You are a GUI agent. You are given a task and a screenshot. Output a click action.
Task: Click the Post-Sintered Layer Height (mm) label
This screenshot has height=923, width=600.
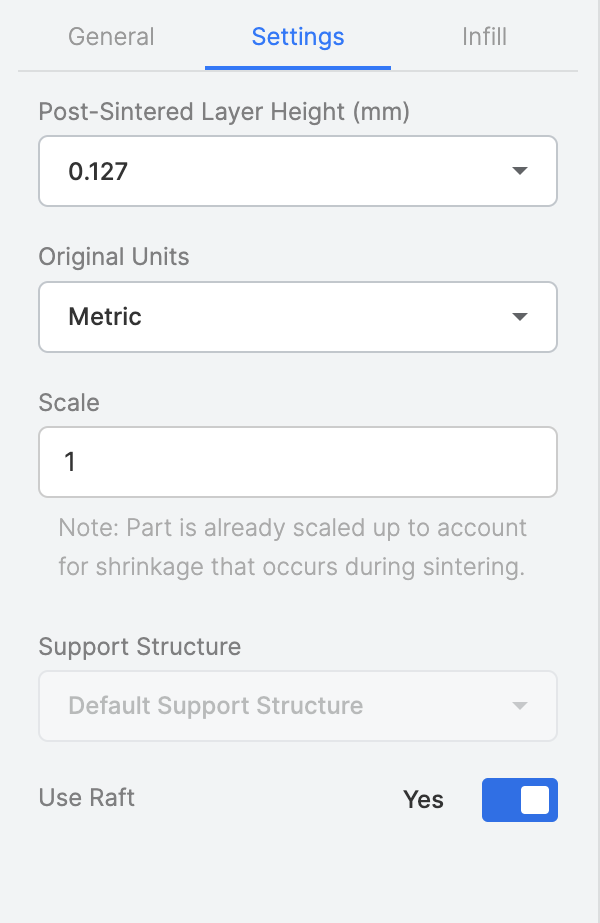click(x=224, y=112)
